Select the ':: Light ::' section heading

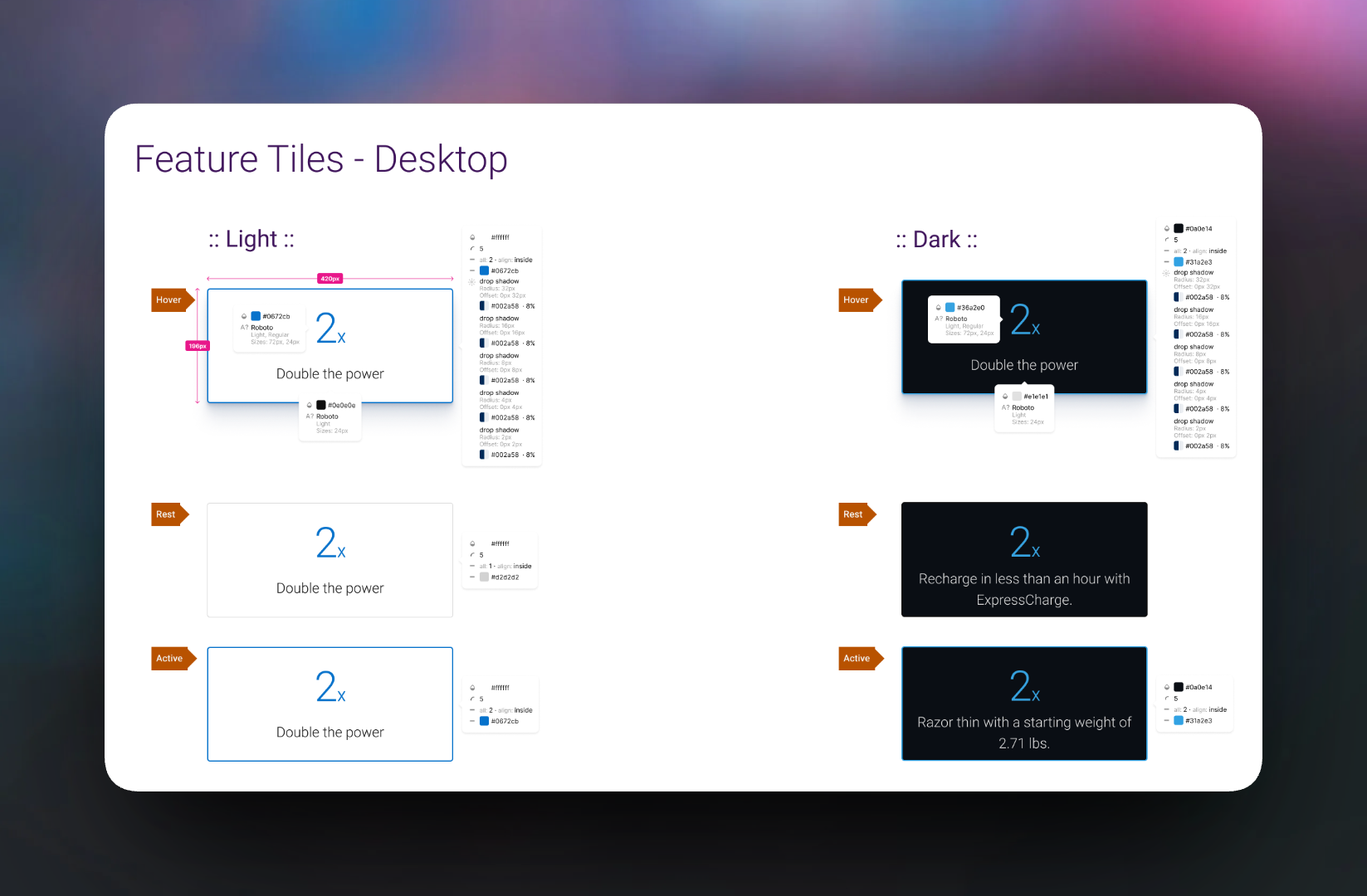[251, 239]
